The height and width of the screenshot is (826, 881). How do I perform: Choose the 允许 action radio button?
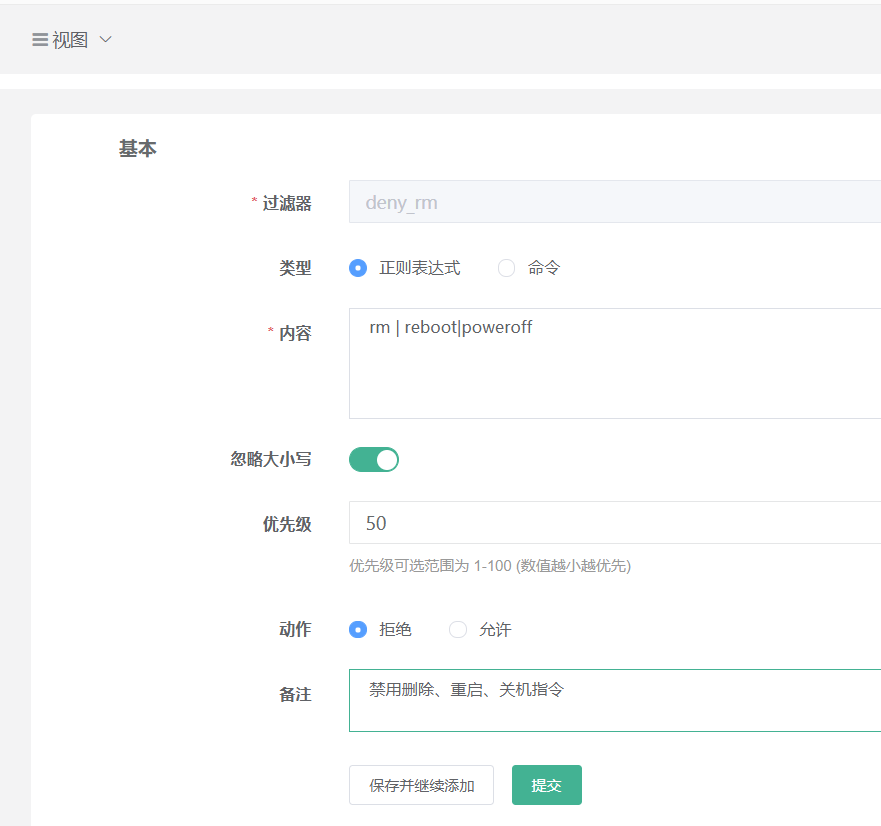[458, 629]
